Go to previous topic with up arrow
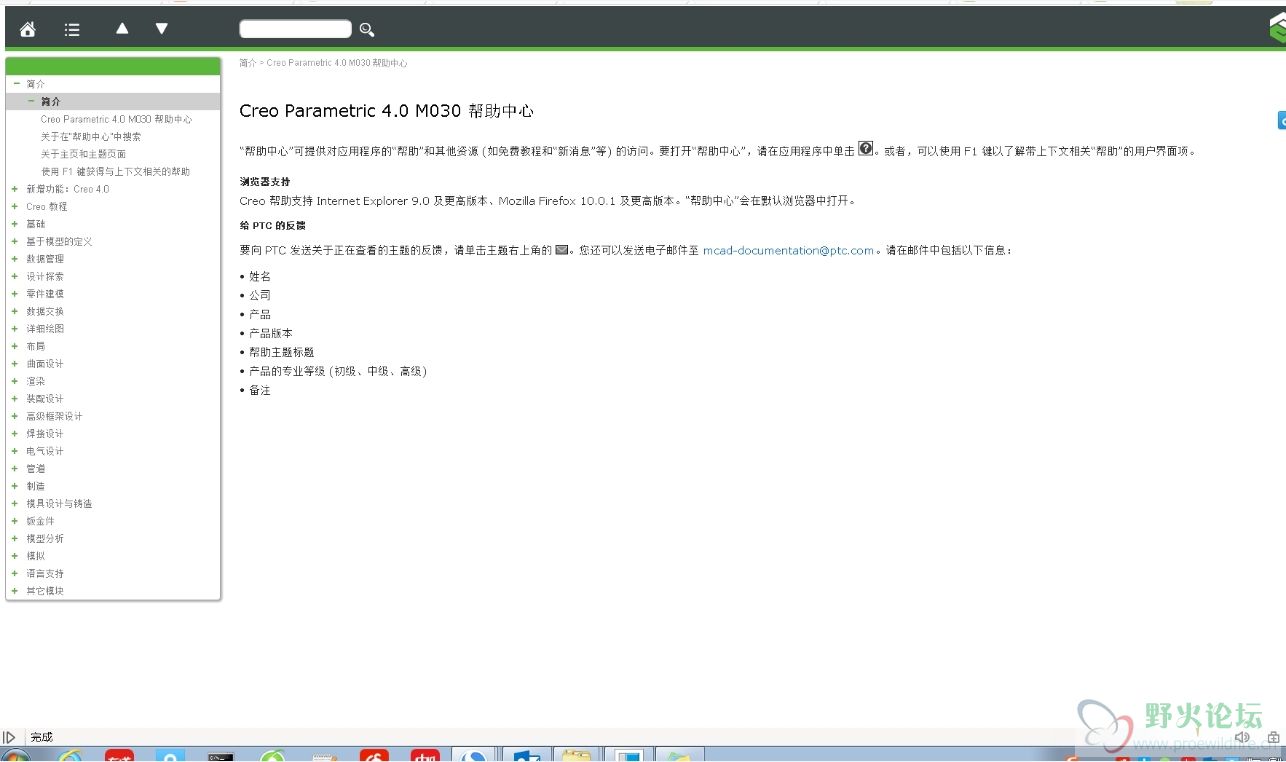Viewport: 1286px width, 762px height. [x=122, y=29]
